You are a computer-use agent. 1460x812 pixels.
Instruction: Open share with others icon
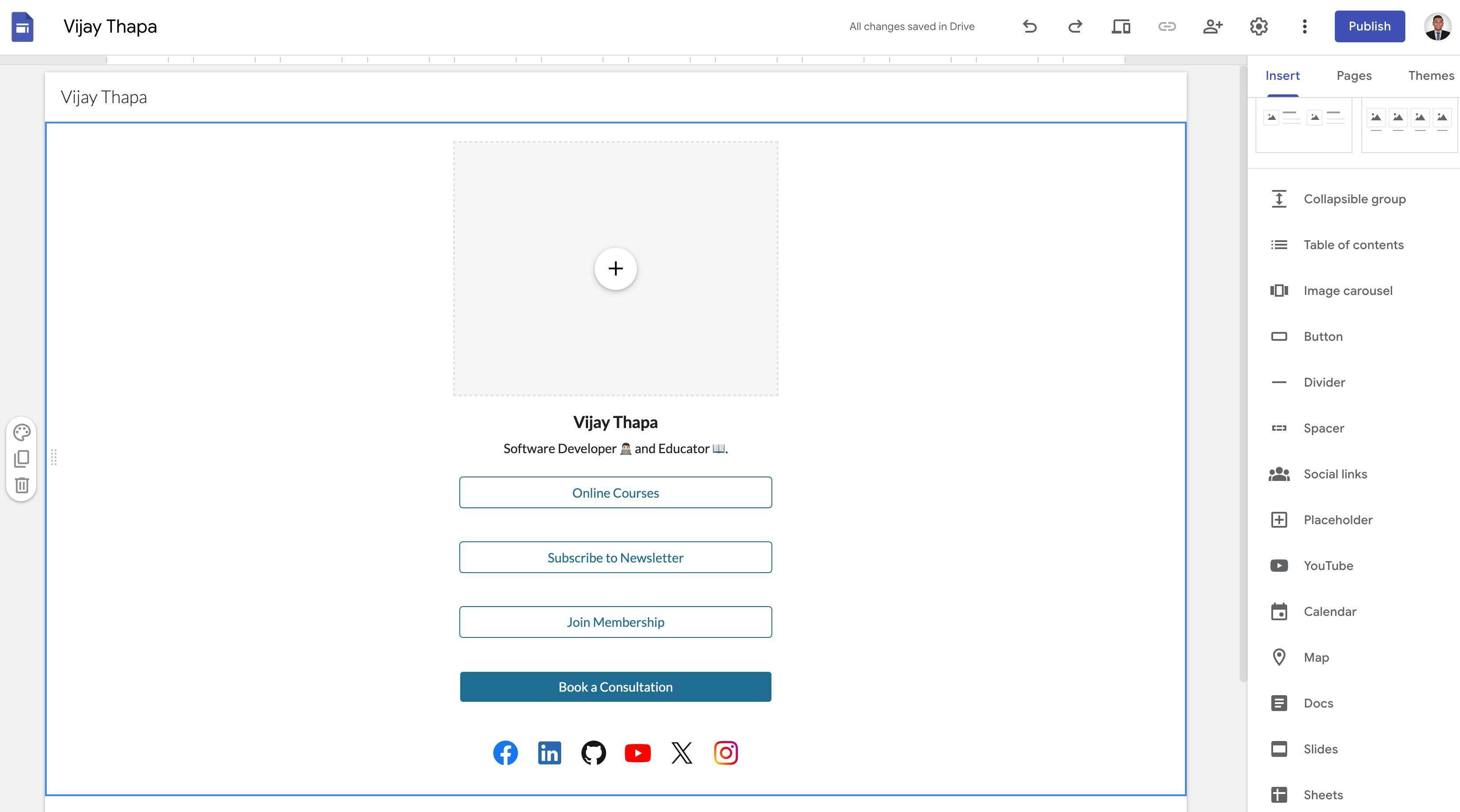pos(1213,26)
